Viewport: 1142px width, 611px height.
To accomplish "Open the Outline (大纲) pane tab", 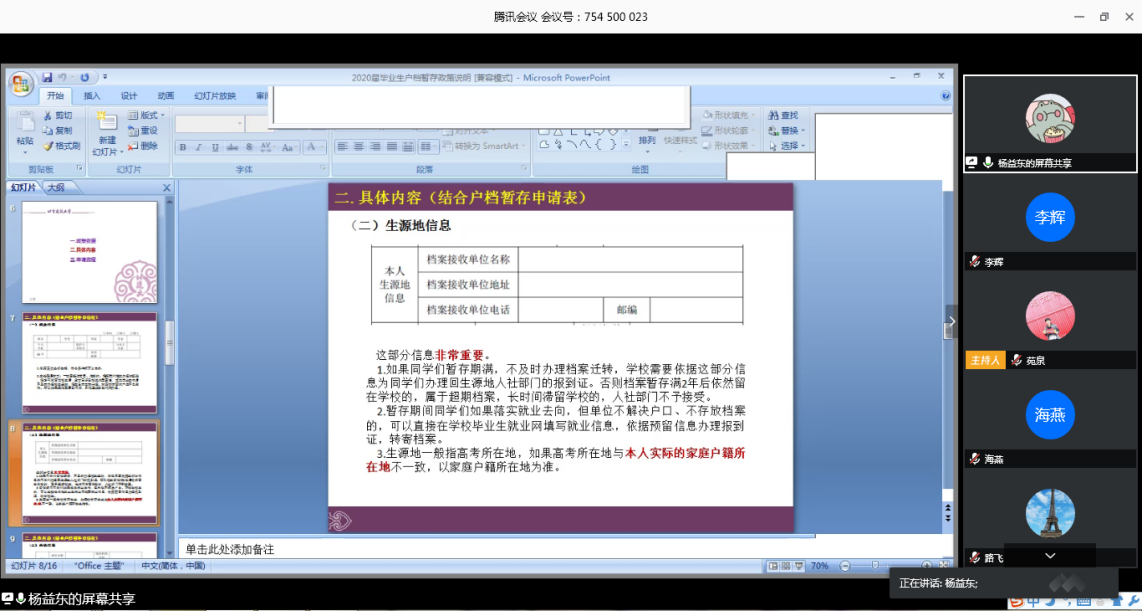I will 57,188.
